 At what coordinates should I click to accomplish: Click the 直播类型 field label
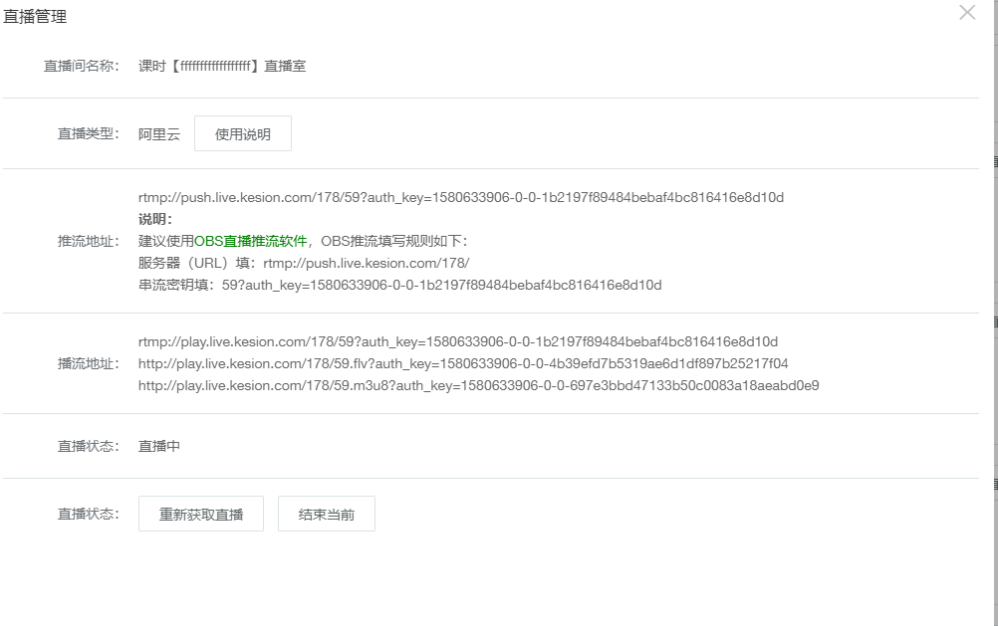click(88, 134)
